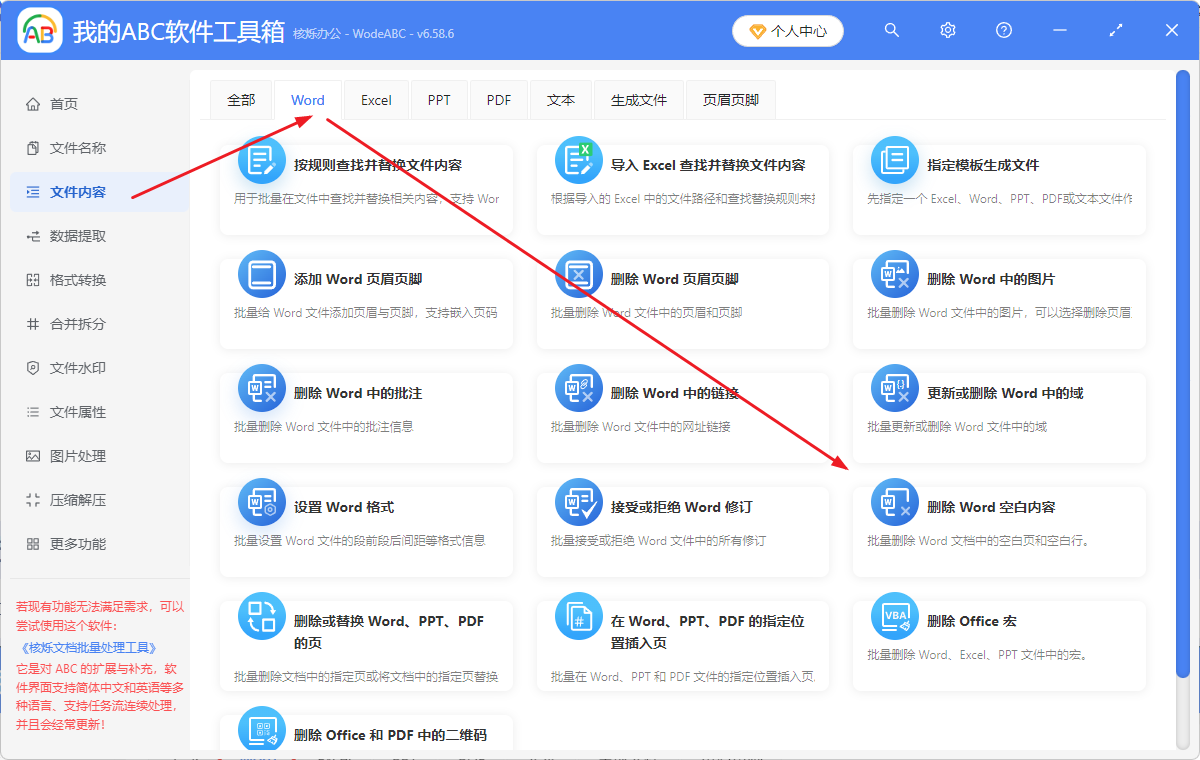Open the settings gear

[x=947, y=30]
